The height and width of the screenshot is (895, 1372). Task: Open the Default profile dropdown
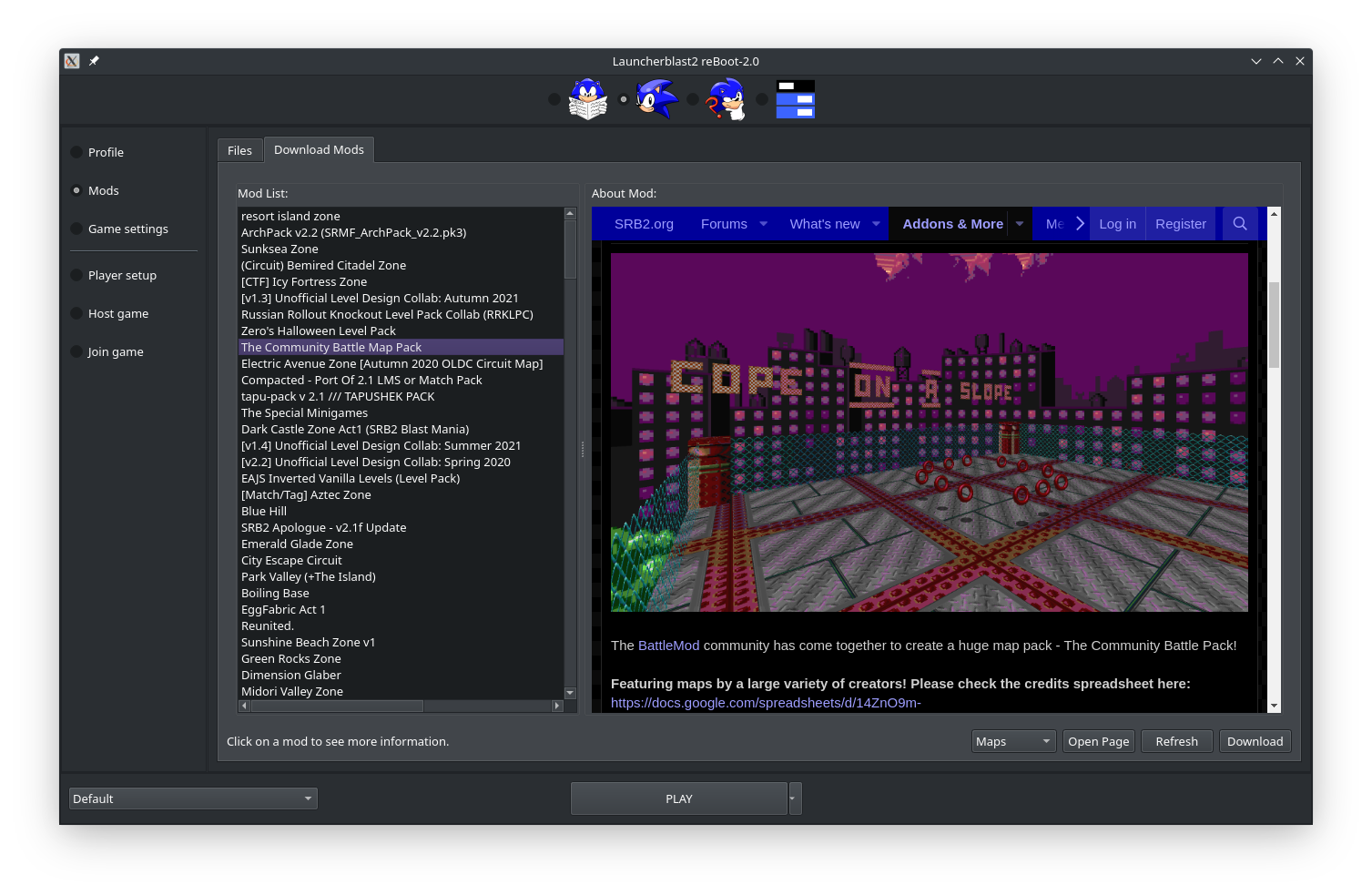coord(193,798)
